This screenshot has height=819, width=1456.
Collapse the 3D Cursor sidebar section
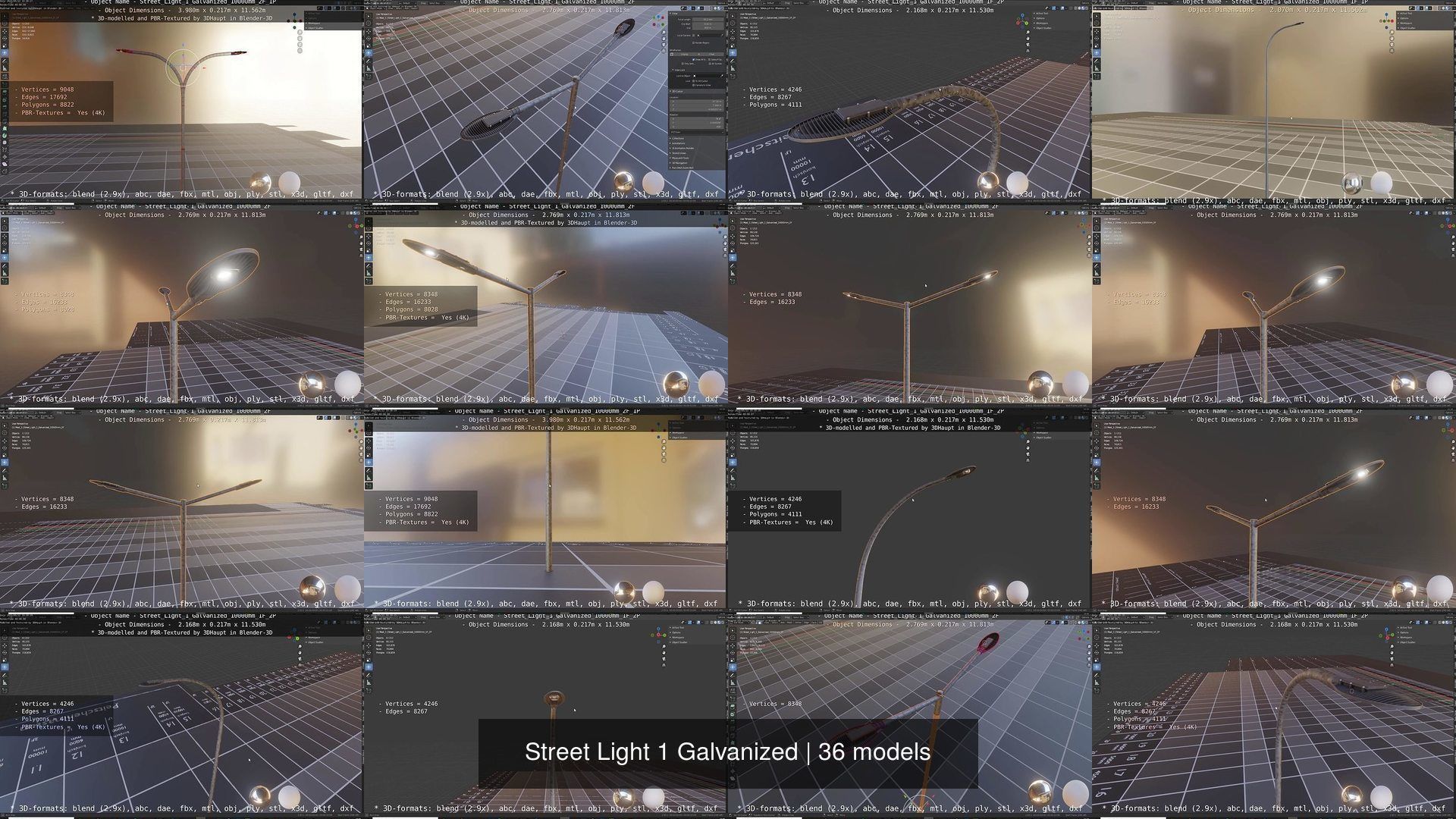pyautogui.click(x=676, y=92)
